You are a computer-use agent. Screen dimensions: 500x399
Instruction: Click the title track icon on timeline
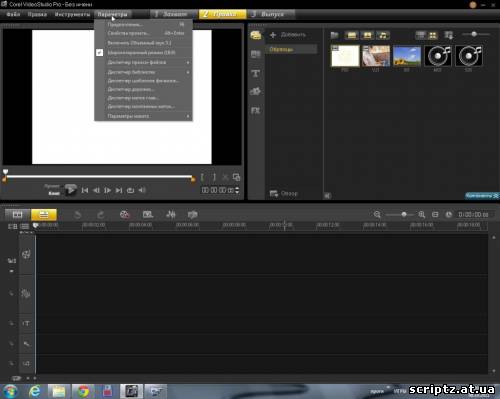point(26,323)
